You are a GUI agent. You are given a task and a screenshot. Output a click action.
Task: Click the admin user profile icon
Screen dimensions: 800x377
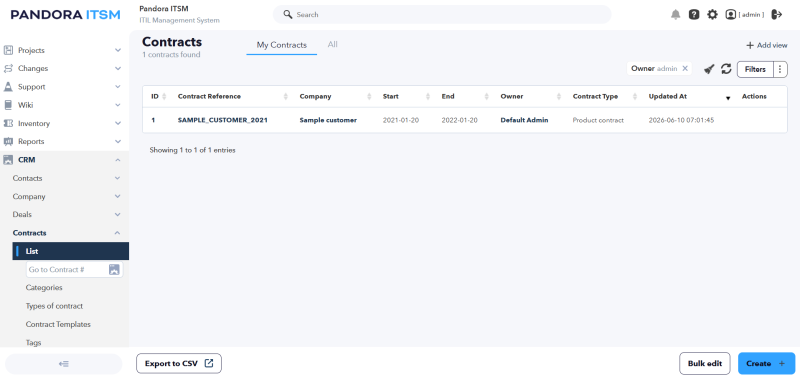(731, 14)
